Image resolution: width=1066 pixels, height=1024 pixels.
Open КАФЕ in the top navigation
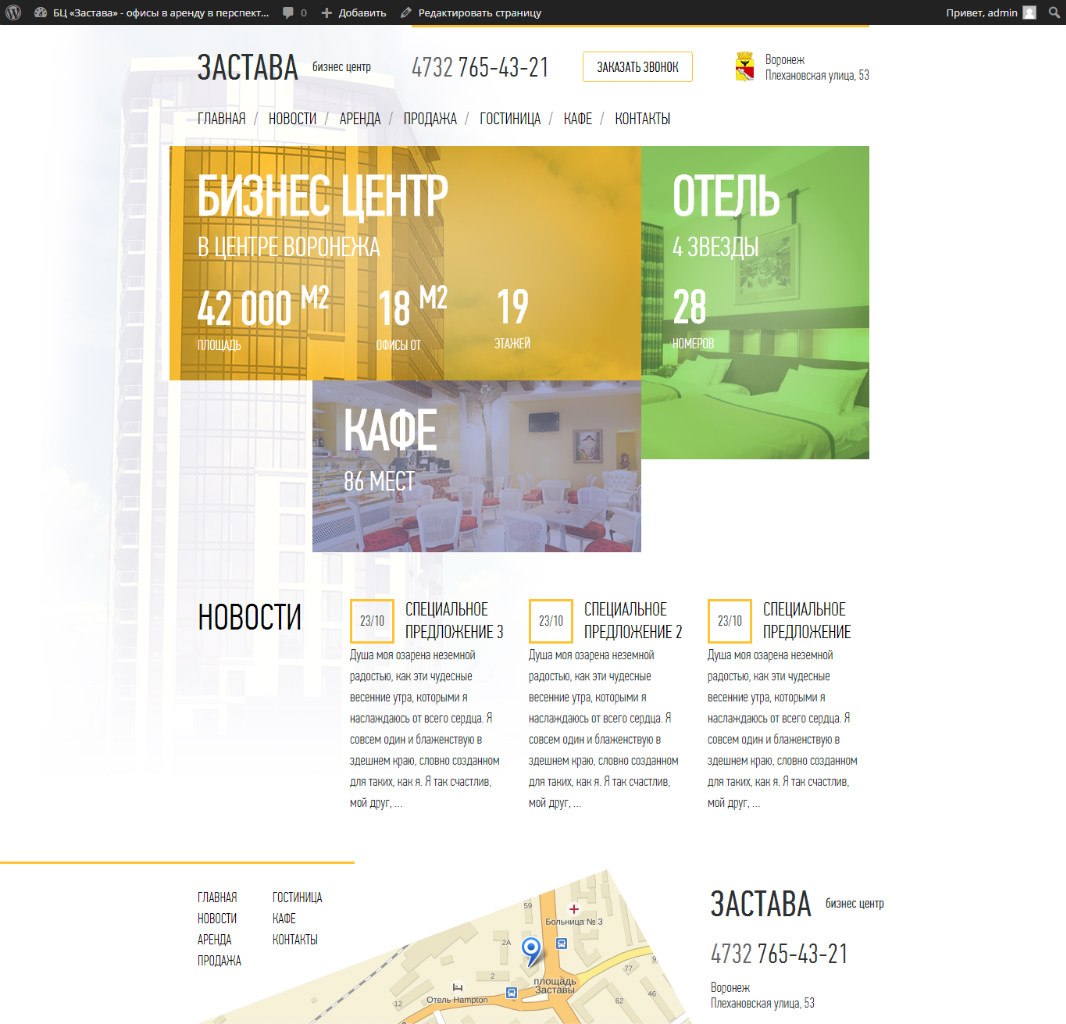577,118
